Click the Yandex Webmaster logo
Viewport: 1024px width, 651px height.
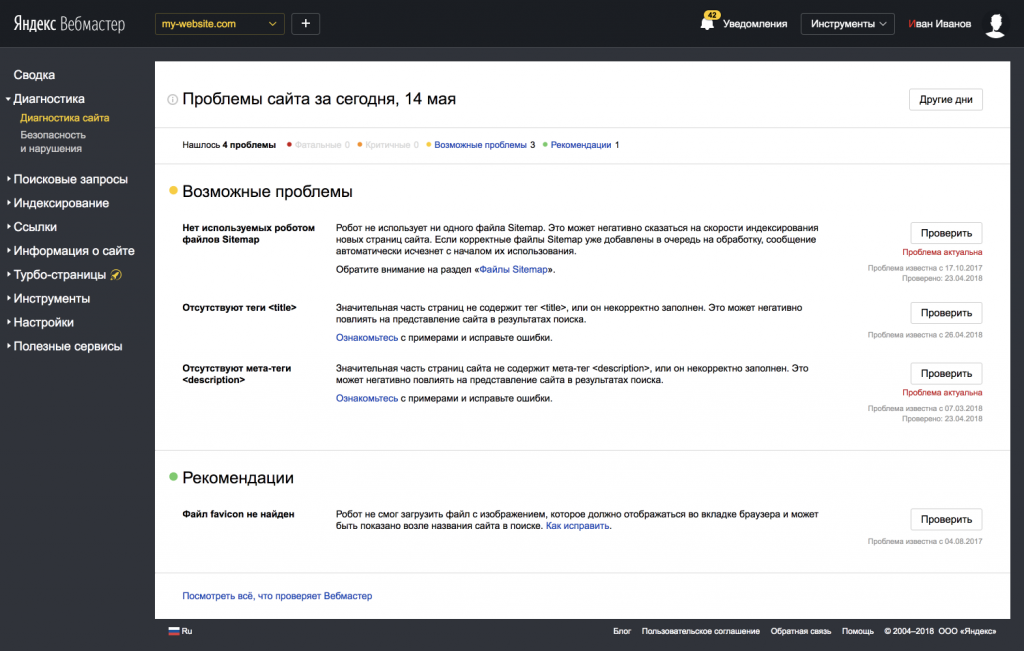[69, 24]
